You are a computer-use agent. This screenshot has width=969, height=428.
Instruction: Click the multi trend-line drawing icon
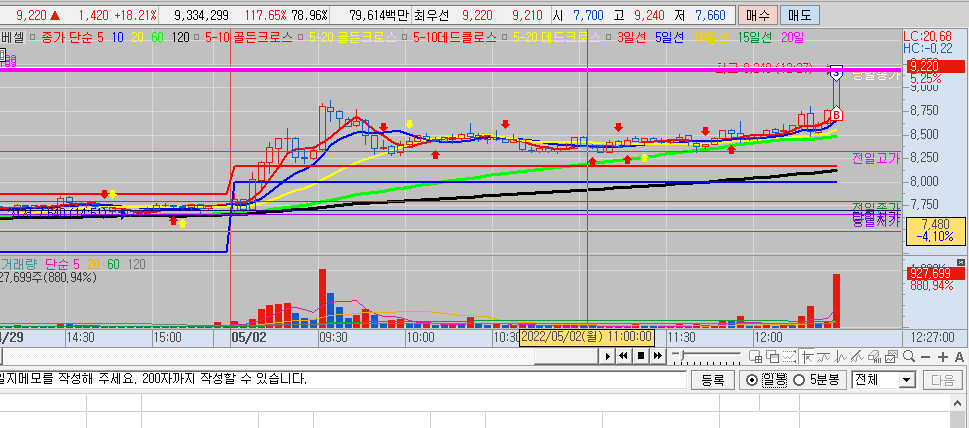857,356
